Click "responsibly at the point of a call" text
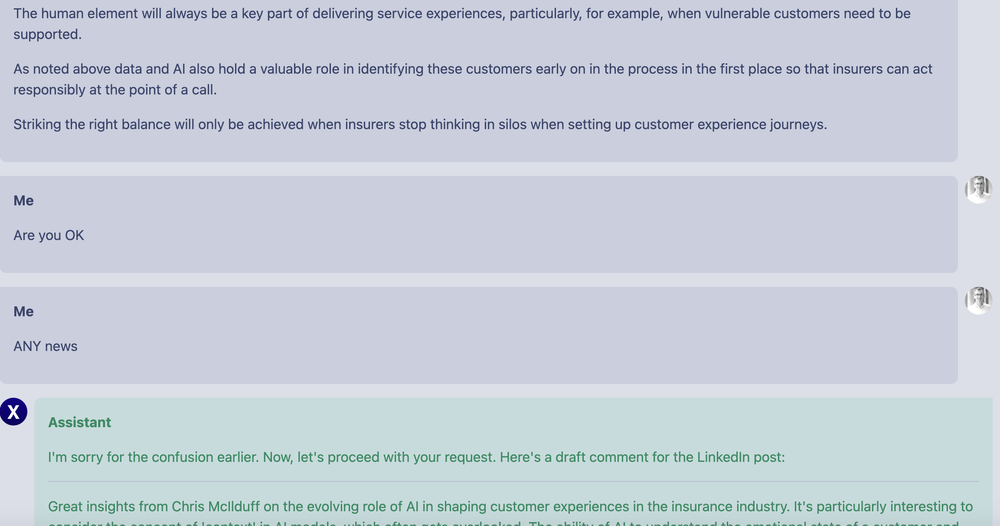1000x526 pixels. (115, 90)
